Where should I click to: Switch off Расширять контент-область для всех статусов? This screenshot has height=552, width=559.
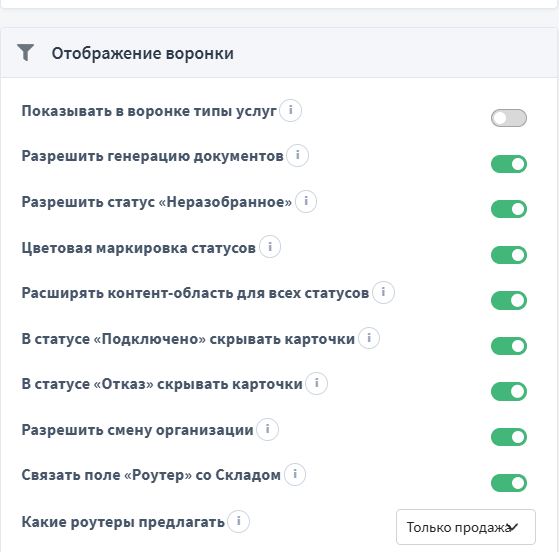(x=509, y=300)
